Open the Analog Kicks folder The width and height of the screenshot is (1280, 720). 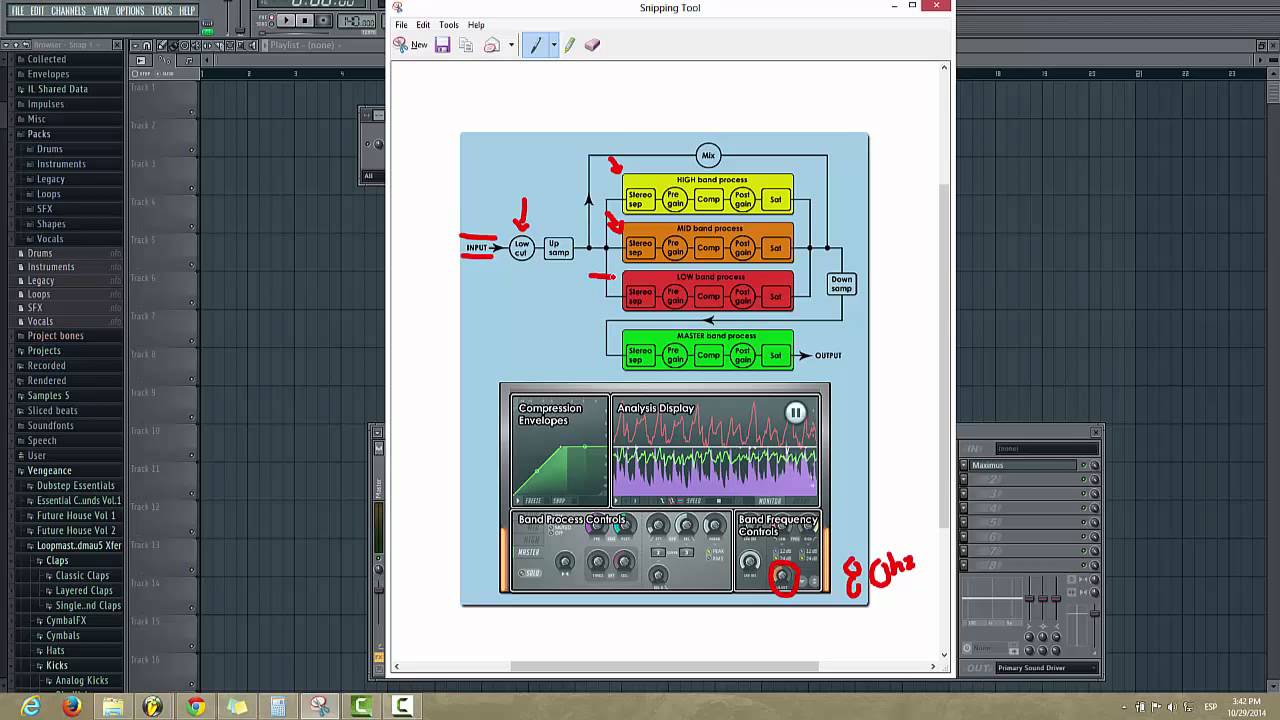pos(83,681)
